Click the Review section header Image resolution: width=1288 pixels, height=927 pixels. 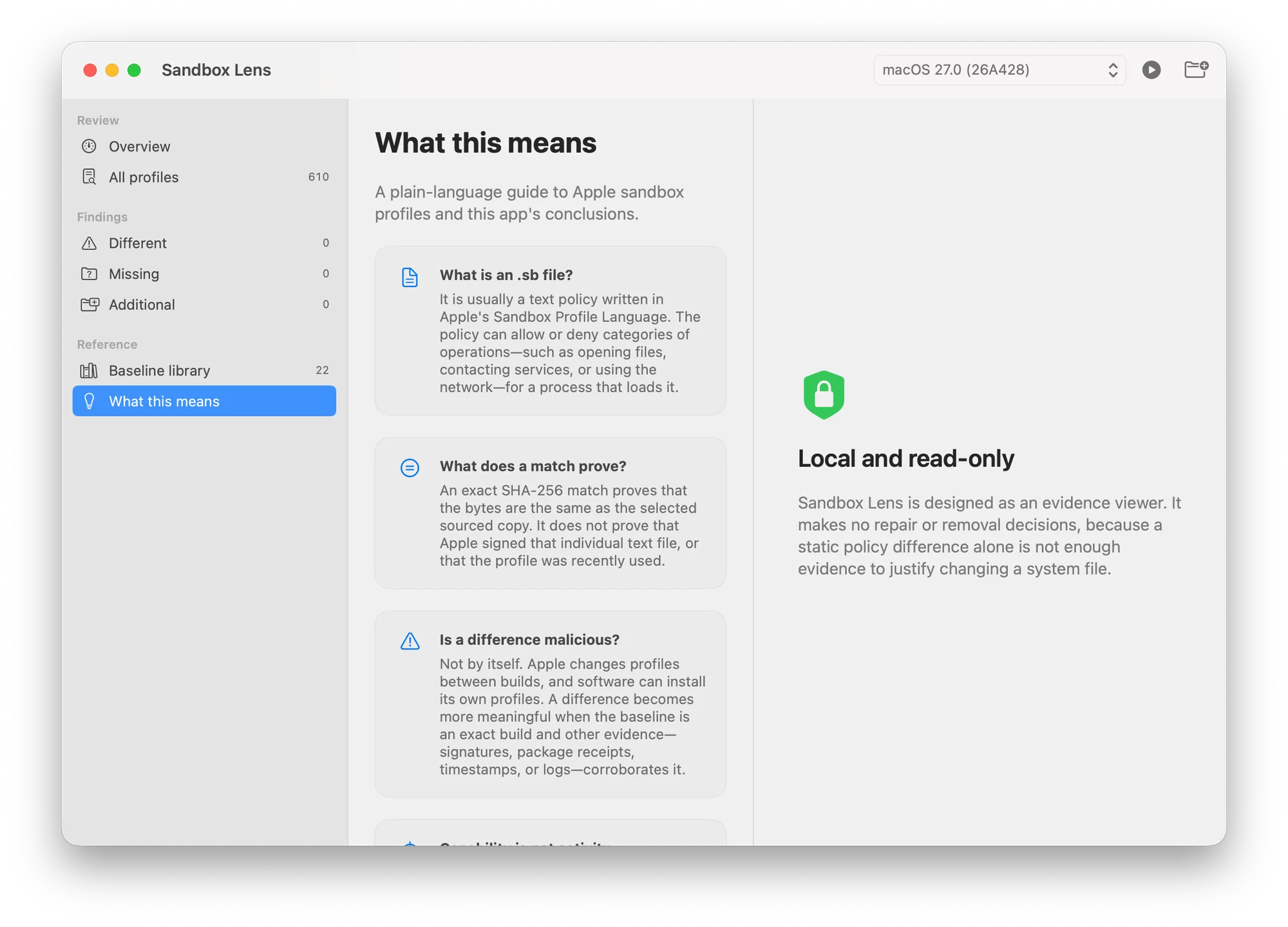tap(98, 120)
